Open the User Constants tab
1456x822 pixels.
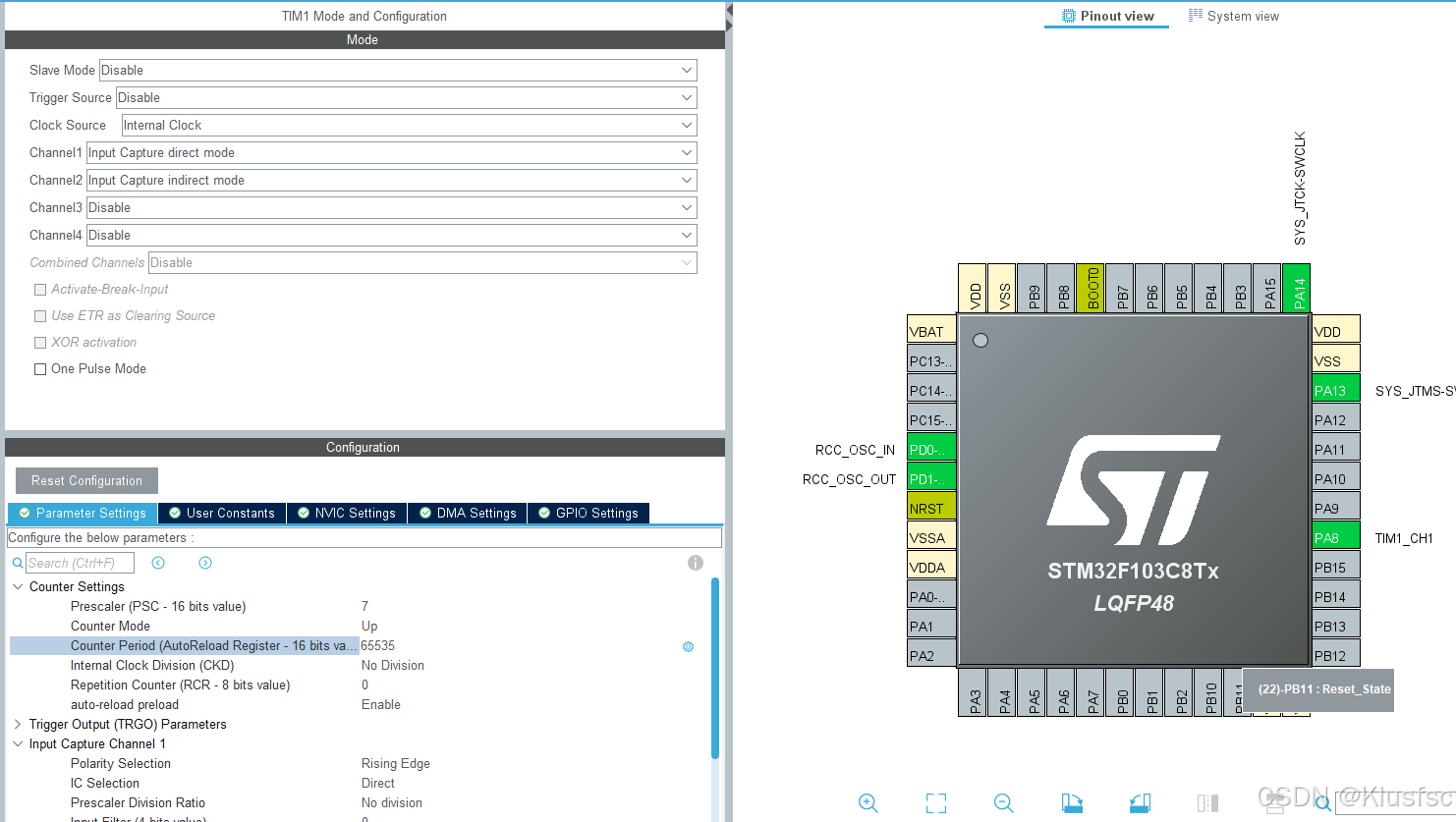click(x=222, y=513)
